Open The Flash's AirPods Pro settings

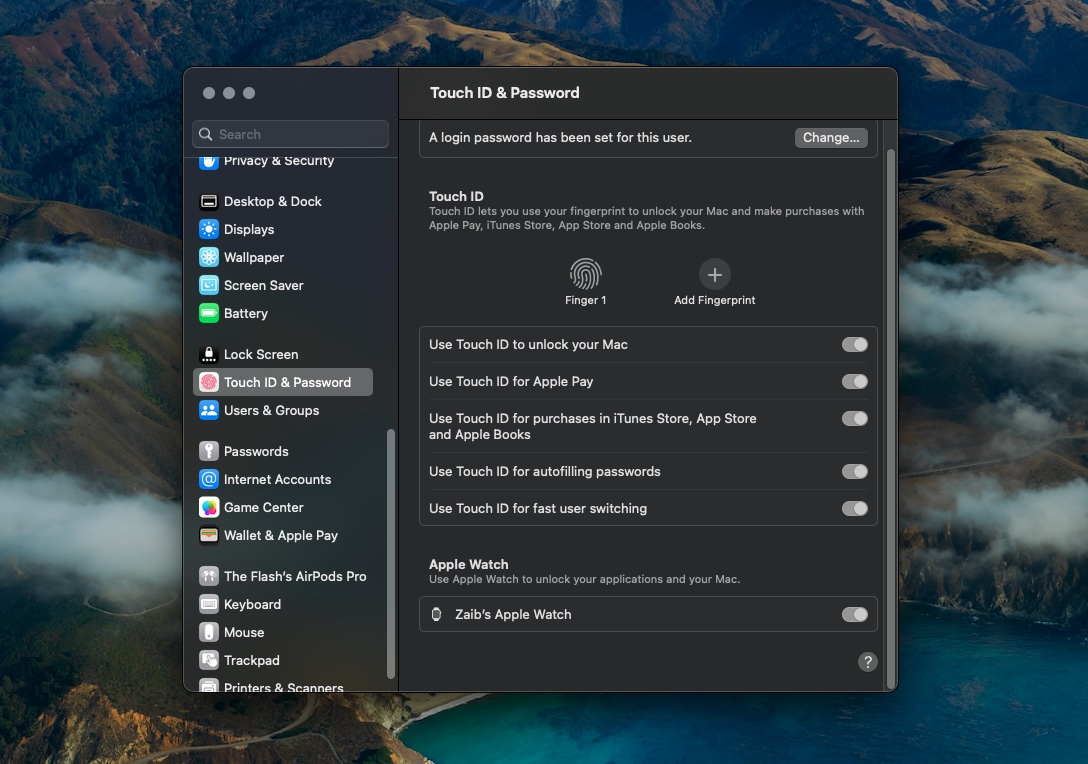(x=282, y=576)
